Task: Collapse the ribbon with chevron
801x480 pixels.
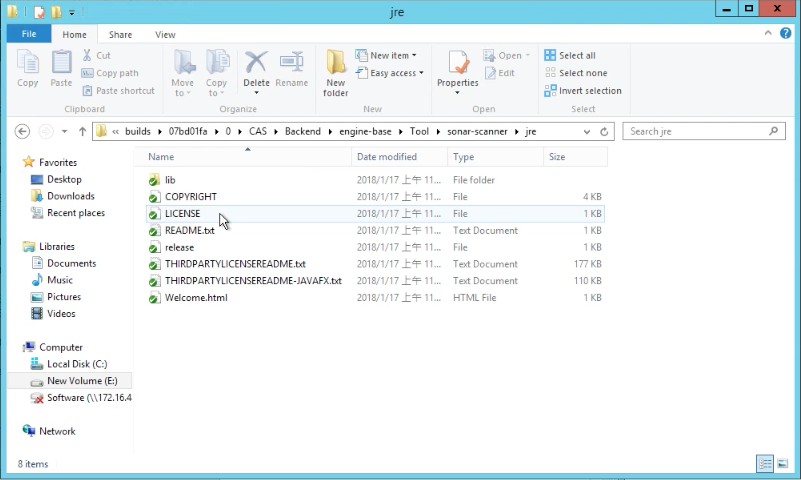Action: (x=768, y=33)
